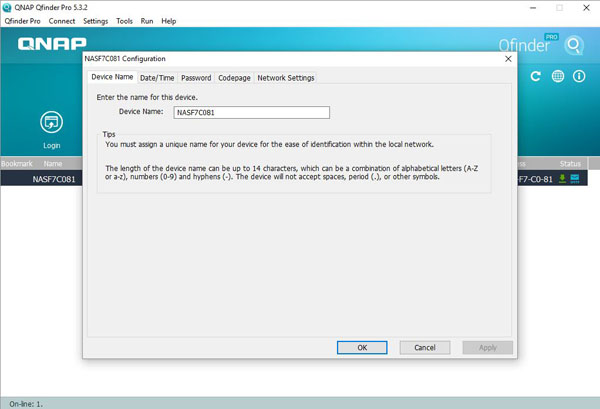
Task: Click the refresh icon in Qfinder header
Action: point(535,77)
